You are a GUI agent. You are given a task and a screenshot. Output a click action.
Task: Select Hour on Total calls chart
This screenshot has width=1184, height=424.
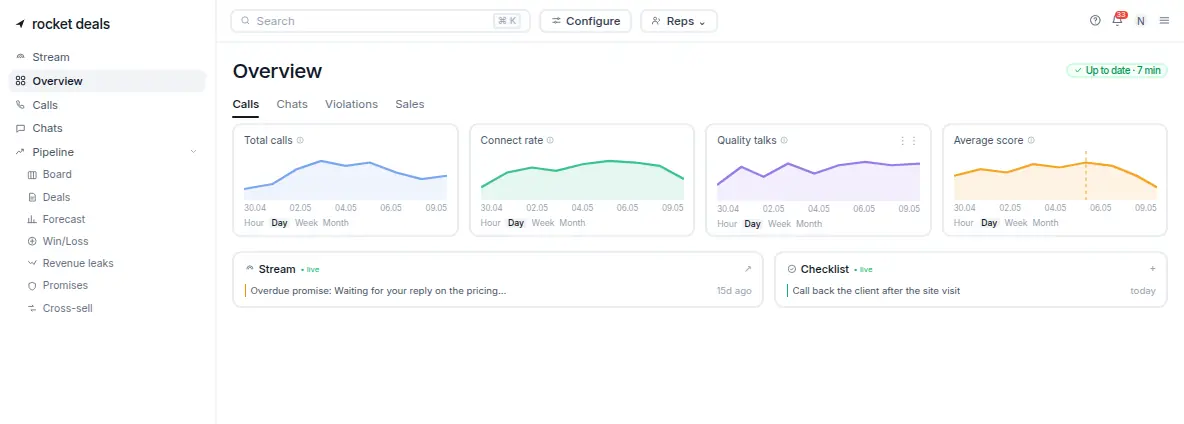(254, 223)
